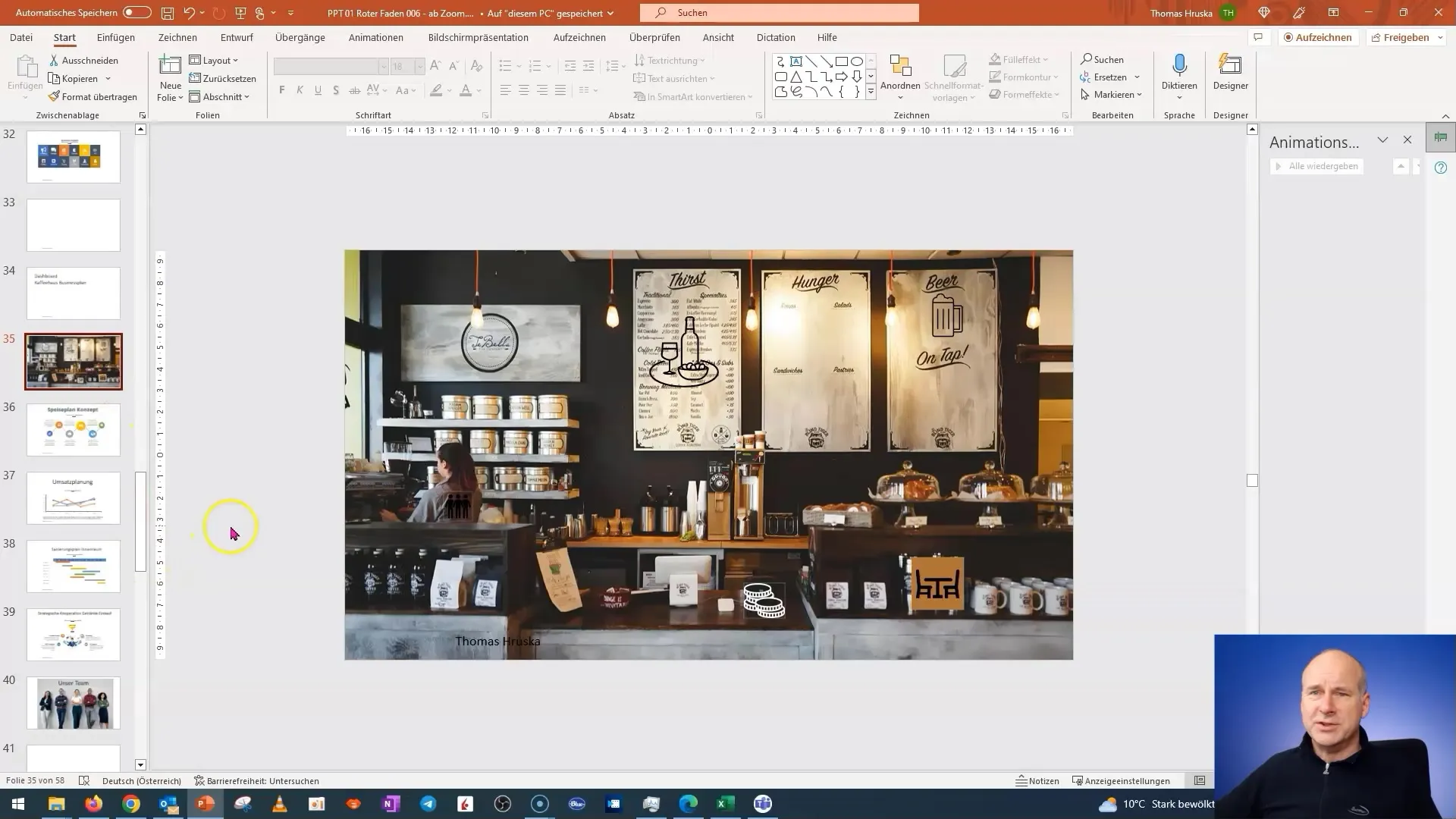Open Fülleffekt dropdown

tap(1020, 59)
